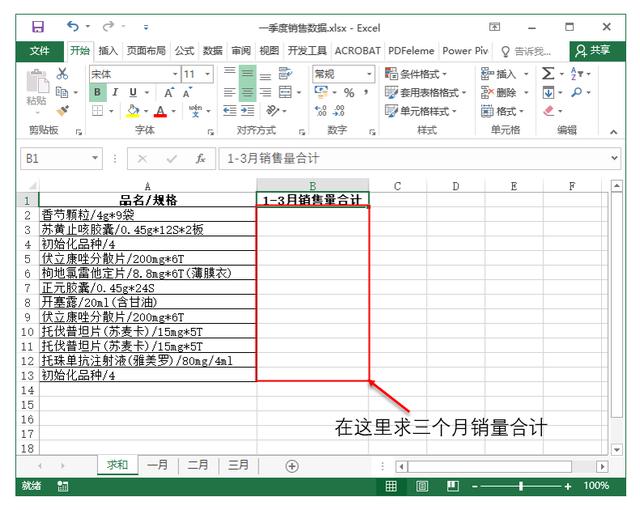Open the number format dropdown (常规)
Screen dimensions: 640x510
coord(369,74)
